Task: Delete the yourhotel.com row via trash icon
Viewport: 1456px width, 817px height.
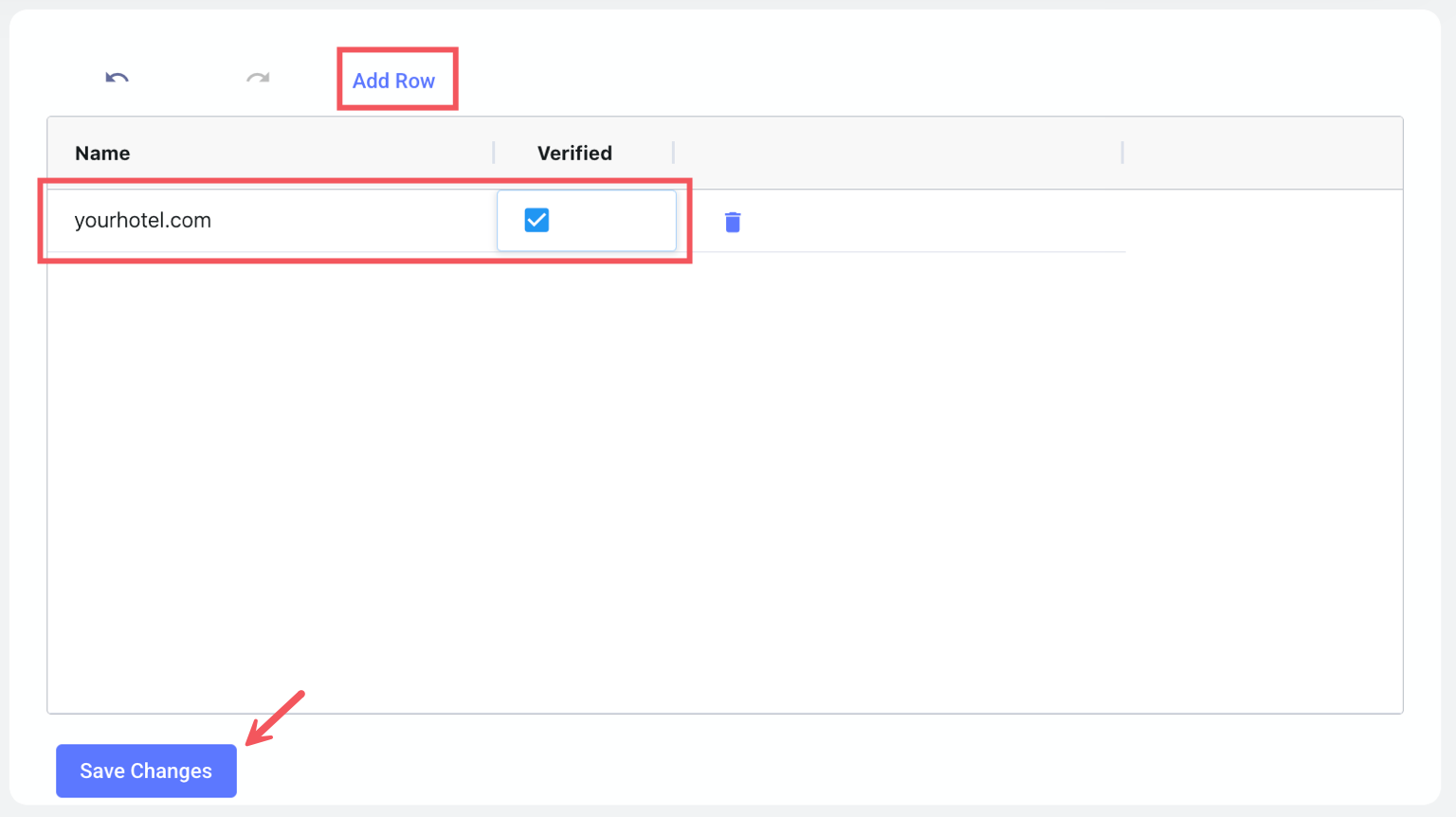Action: click(x=732, y=222)
